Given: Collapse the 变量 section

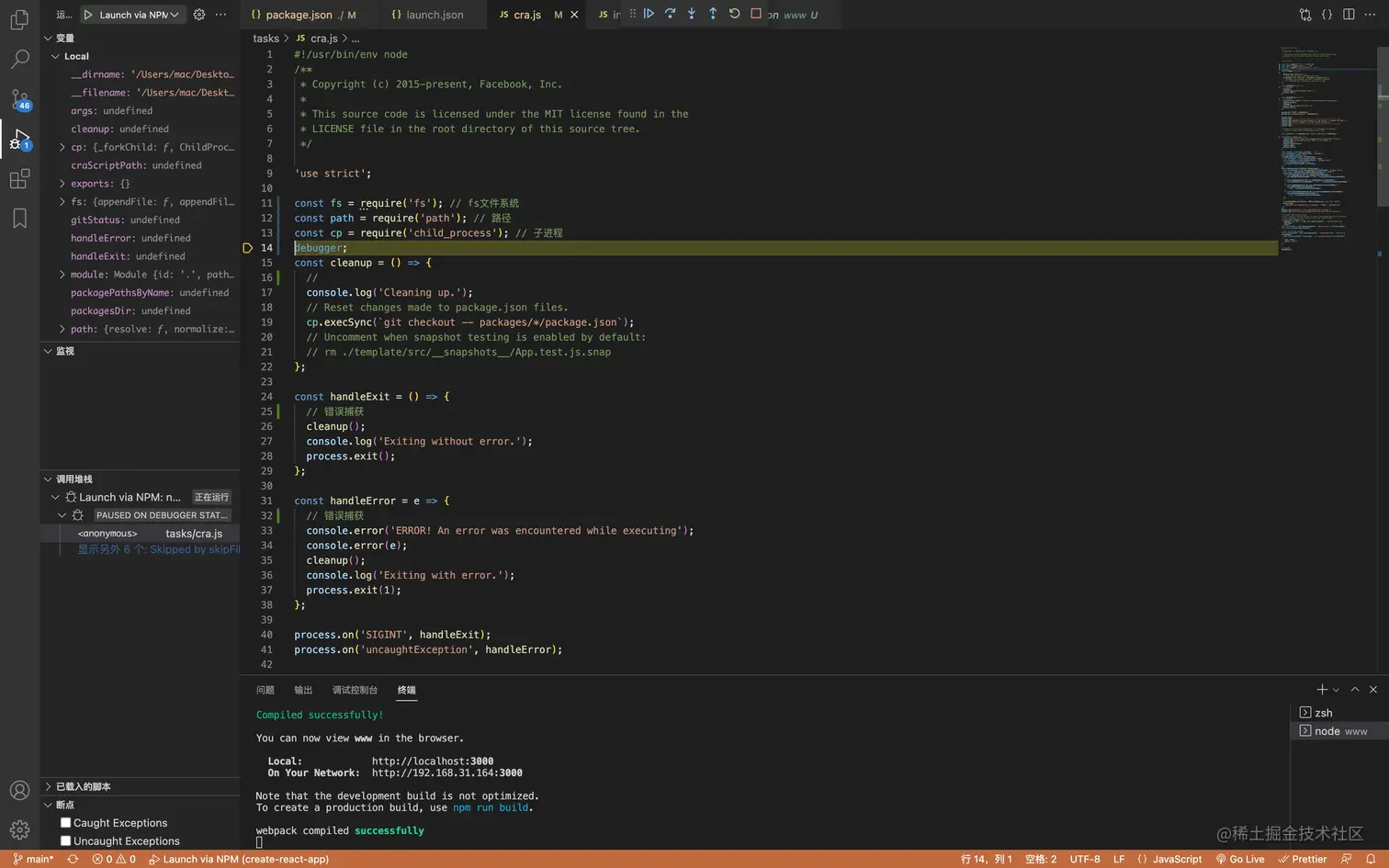Looking at the screenshot, I should click(48, 39).
